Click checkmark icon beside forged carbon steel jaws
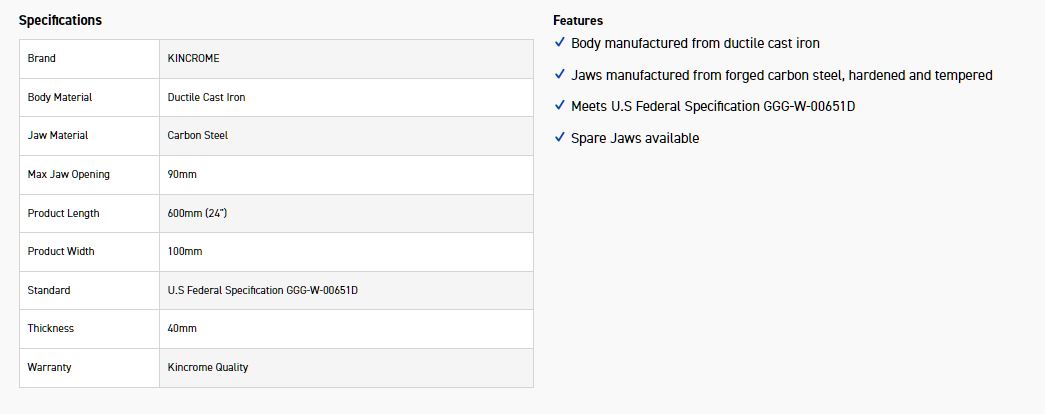Viewport: 1045px width, 414px height. 559,75
